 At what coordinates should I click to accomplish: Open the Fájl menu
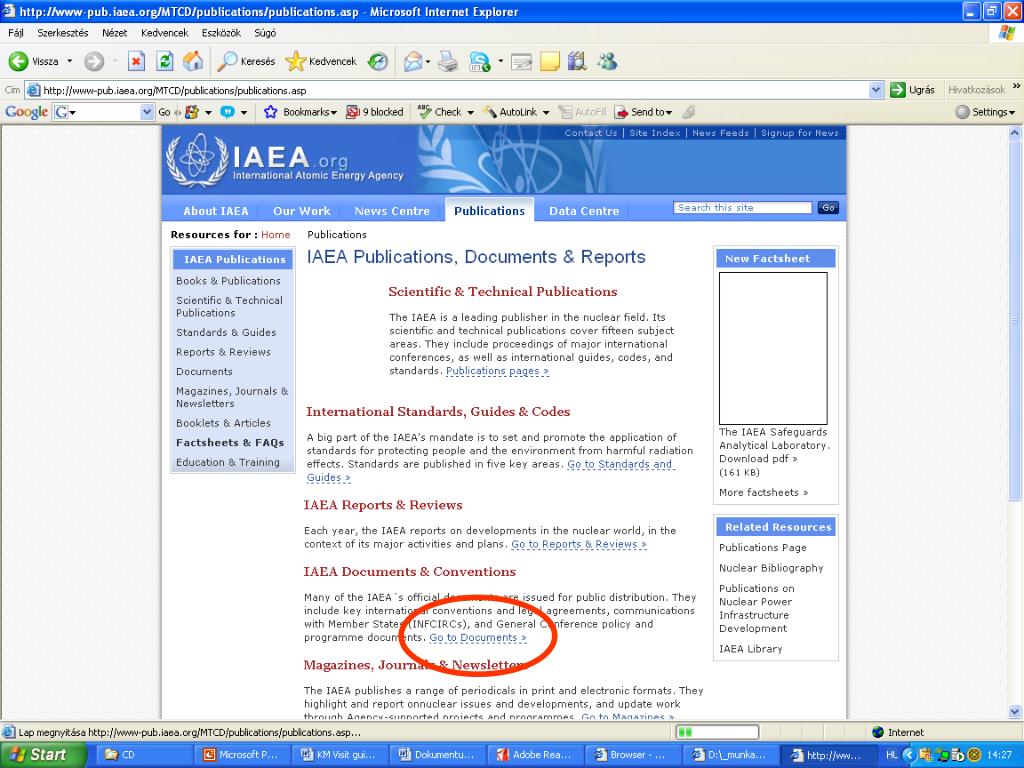tap(16, 33)
